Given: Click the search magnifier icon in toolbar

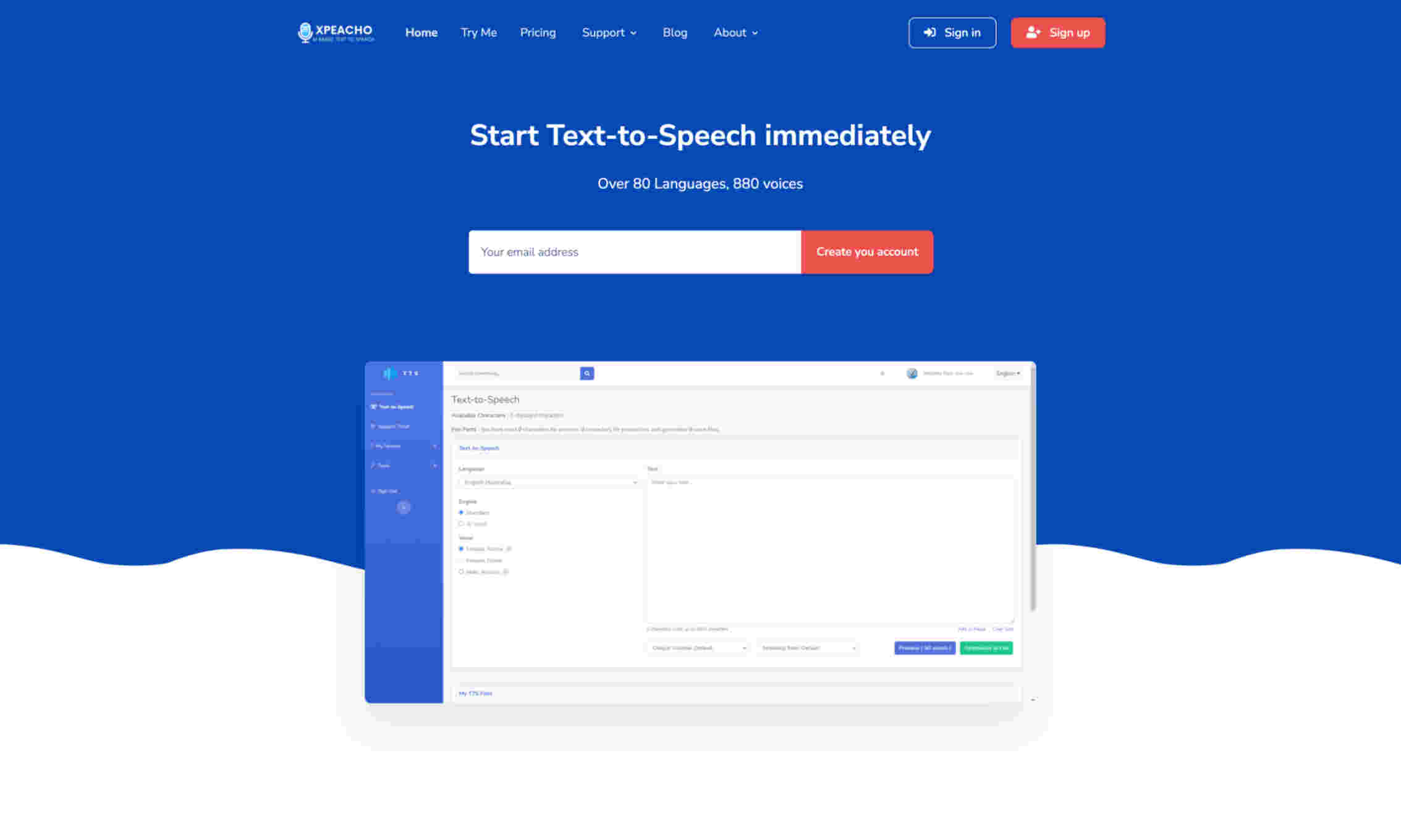Looking at the screenshot, I should tap(587, 373).
